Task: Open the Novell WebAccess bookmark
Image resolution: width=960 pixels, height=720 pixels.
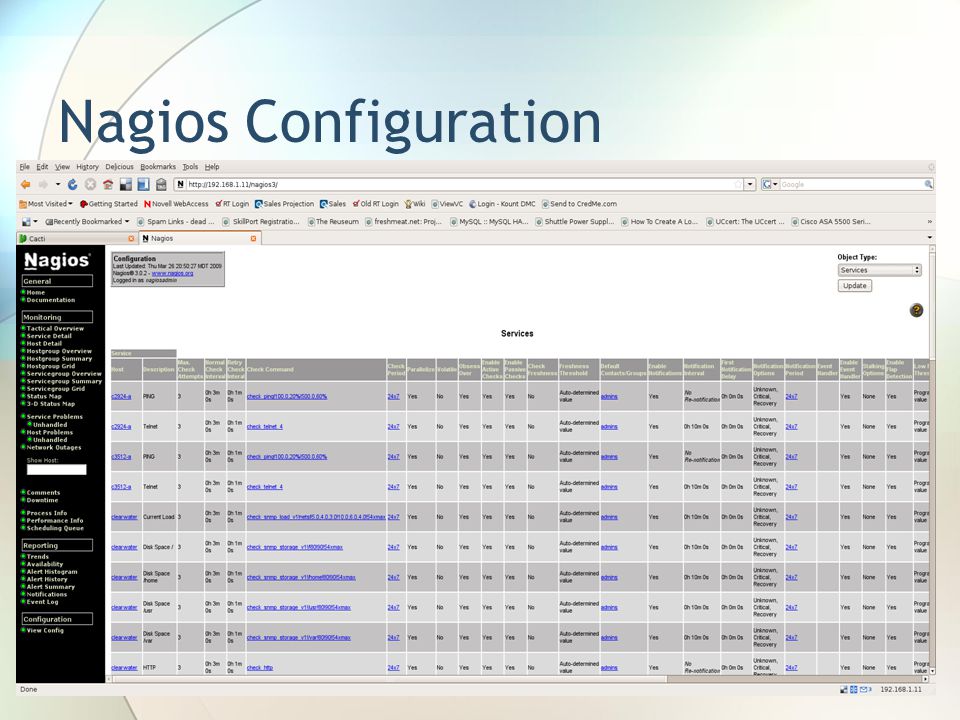Action: [176, 204]
